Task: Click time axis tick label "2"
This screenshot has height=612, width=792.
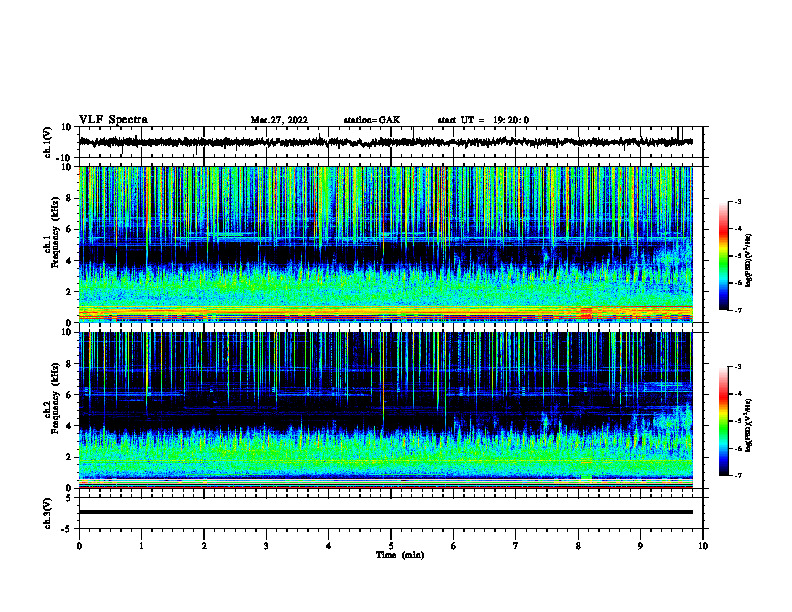Action: [x=204, y=546]
